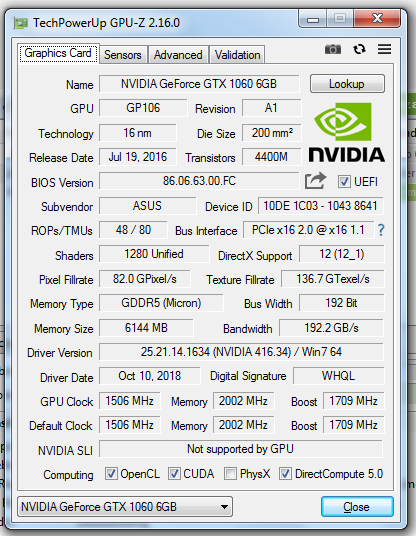
Task: Click the refresh arrows icon
Action: [359, 49]
